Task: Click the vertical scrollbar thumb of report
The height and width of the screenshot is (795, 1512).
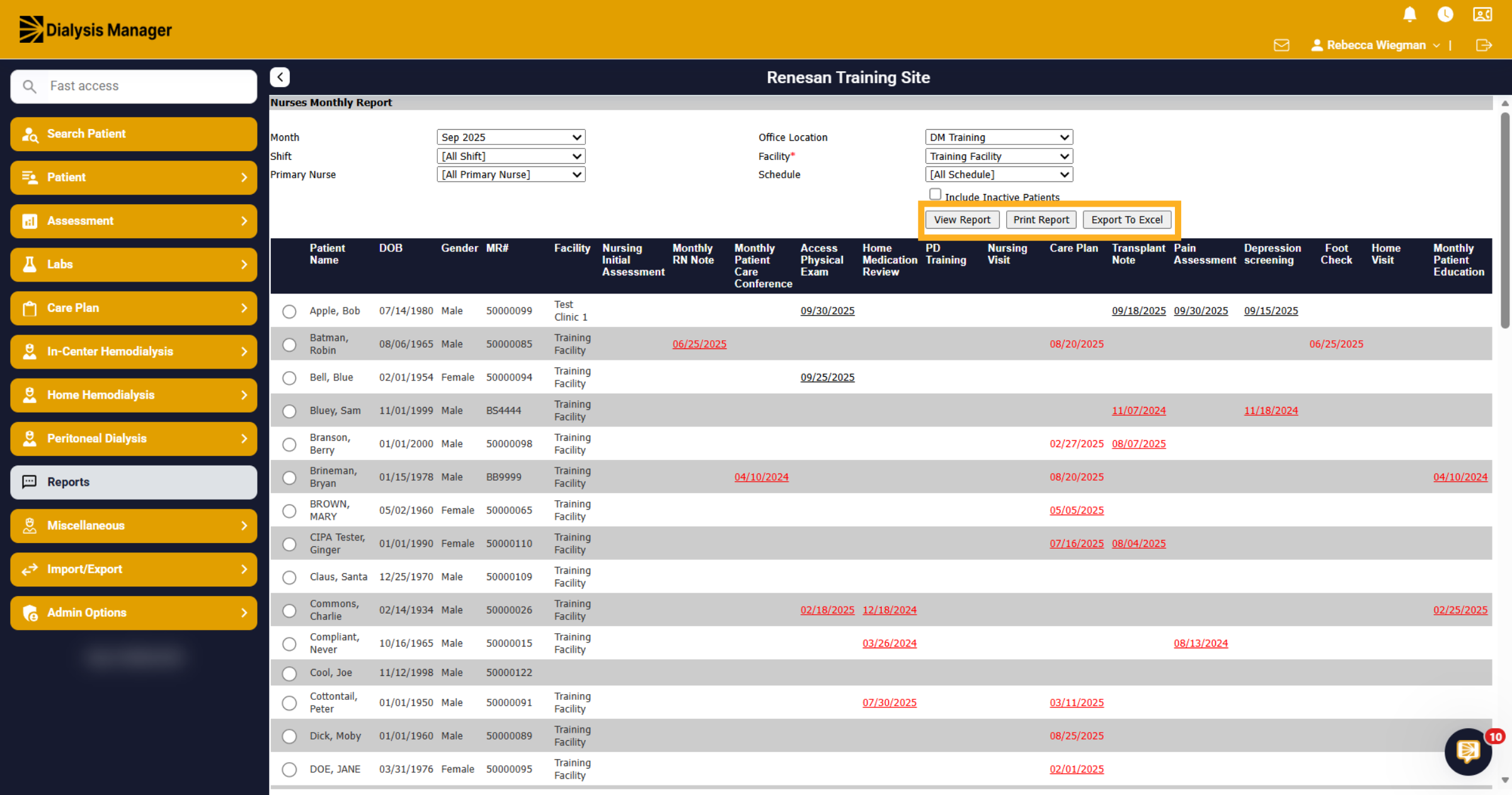Action: point(1505,220)
